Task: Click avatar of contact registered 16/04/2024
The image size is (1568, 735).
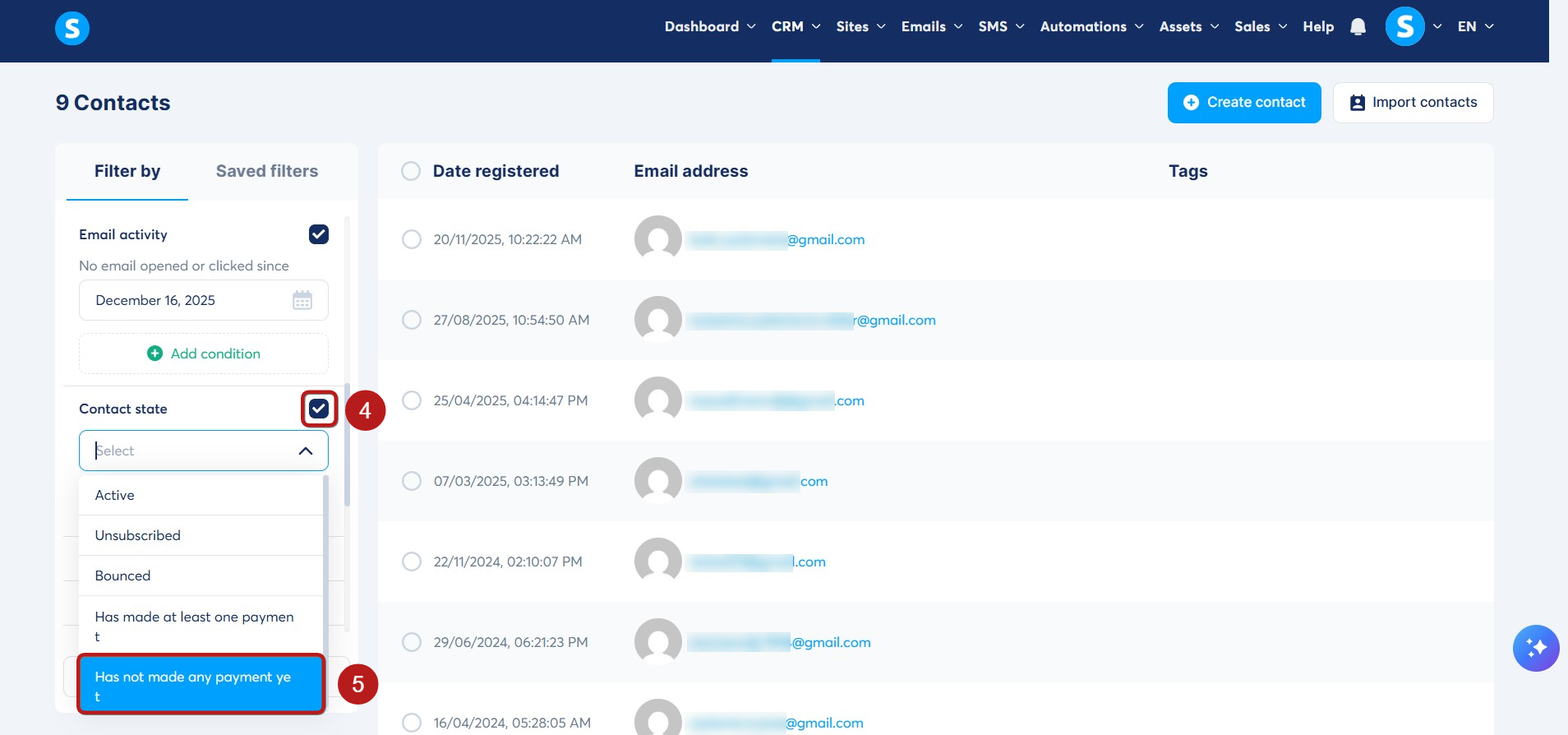Action: 658,717
